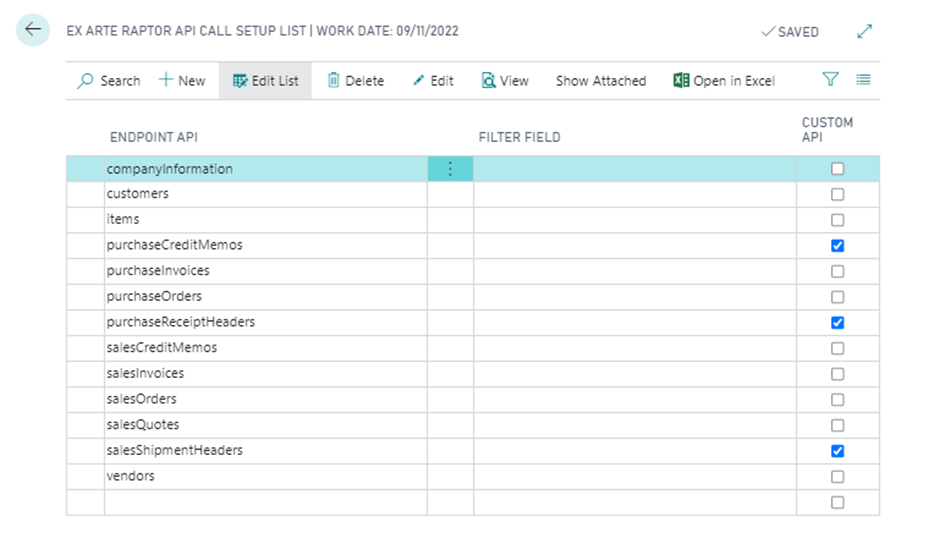This screenshot has width=945, height=544.
Task: Click the Delete trash icon
Action: pyautogui.click(x=334, y=81)
